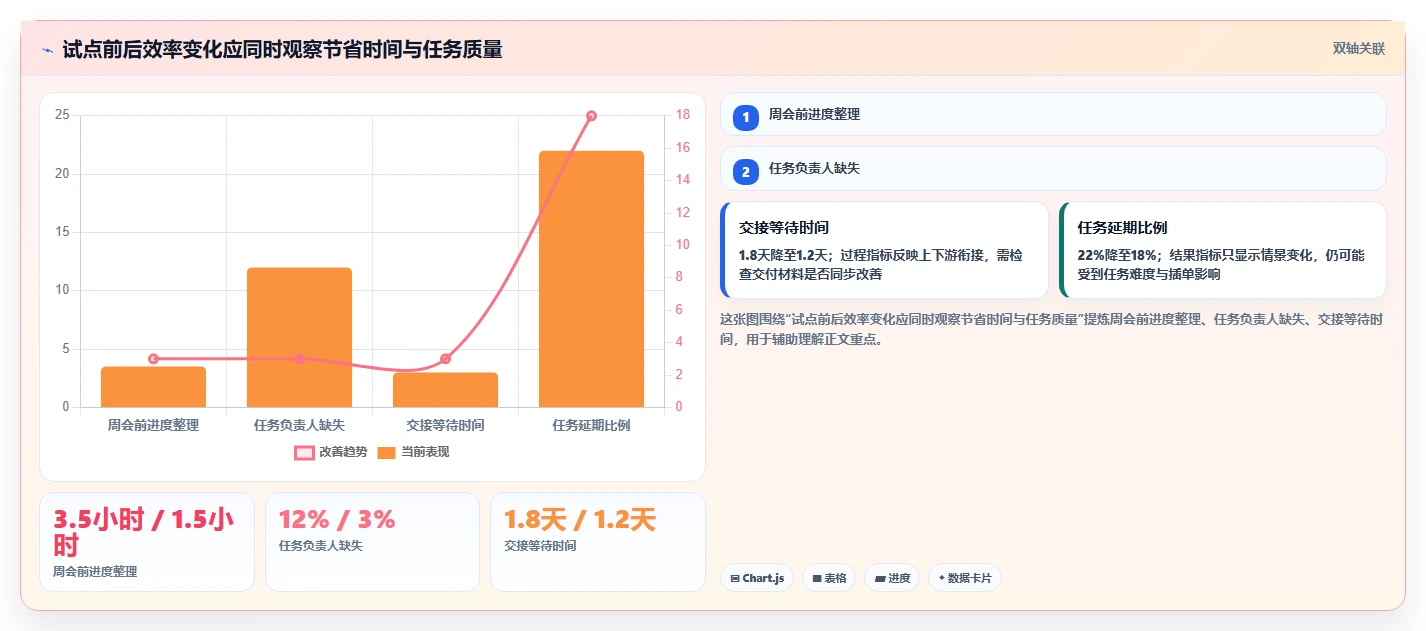The height and width of the screenshot is (631, 1426).
Task: Click the 表格 tag
Action: point(829,578)
